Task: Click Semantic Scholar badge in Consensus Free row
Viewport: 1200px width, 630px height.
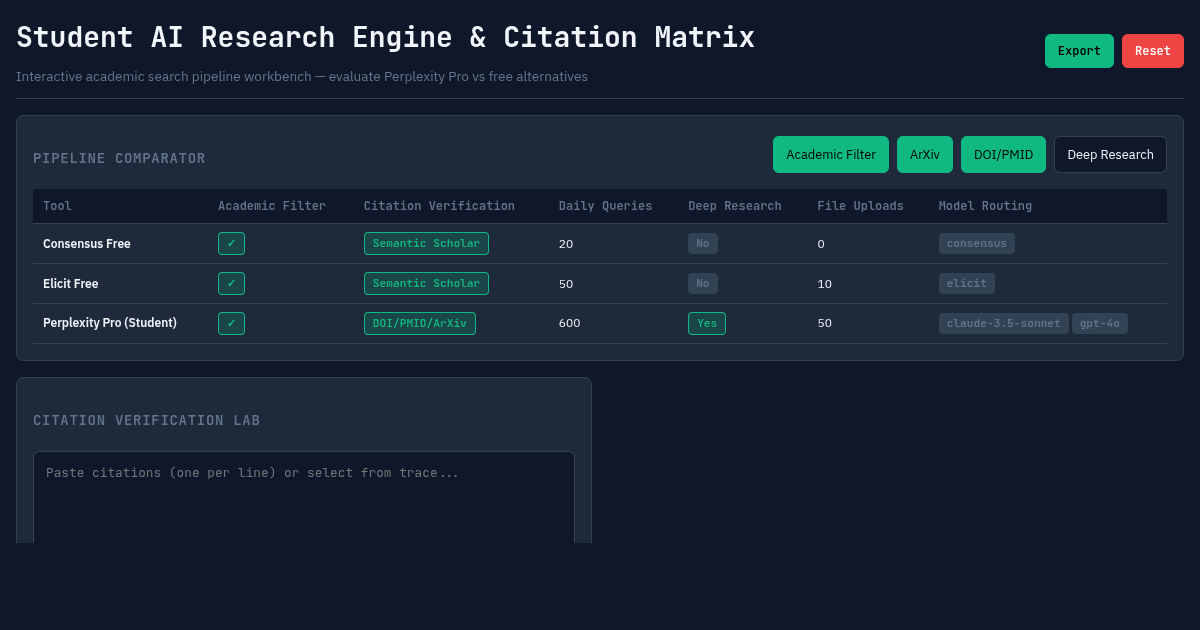Action: [x=426, y=243]
